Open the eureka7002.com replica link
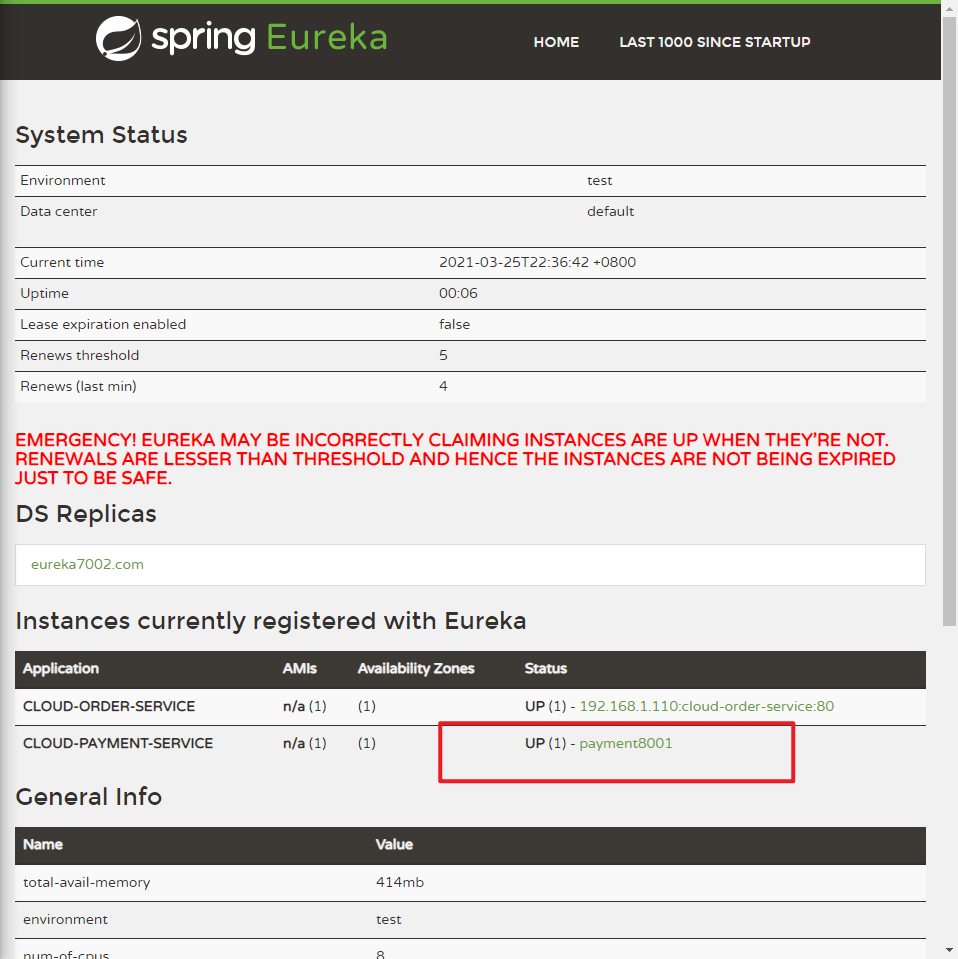958x959 pixels. (87, 564)
